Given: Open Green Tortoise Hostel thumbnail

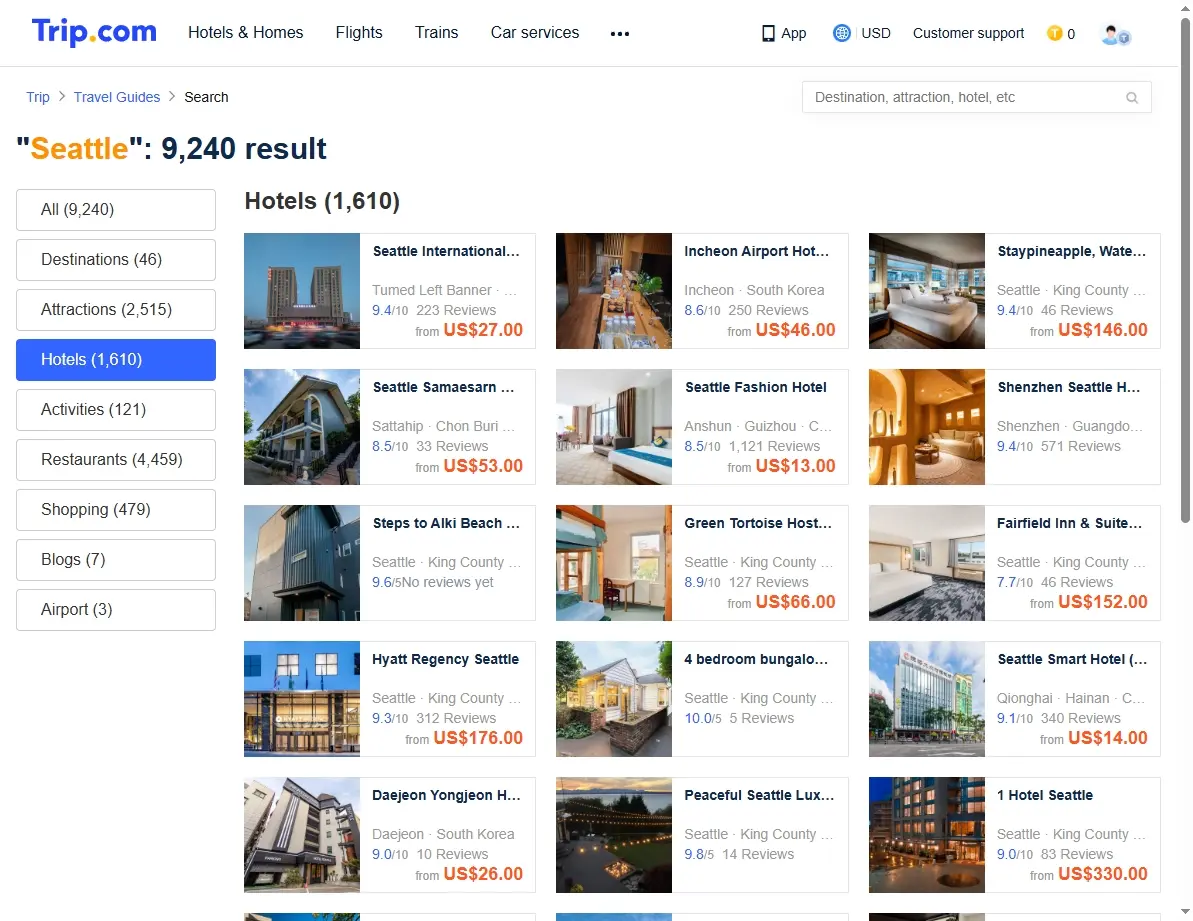Looking at the screenshot, I should [614, 564].
